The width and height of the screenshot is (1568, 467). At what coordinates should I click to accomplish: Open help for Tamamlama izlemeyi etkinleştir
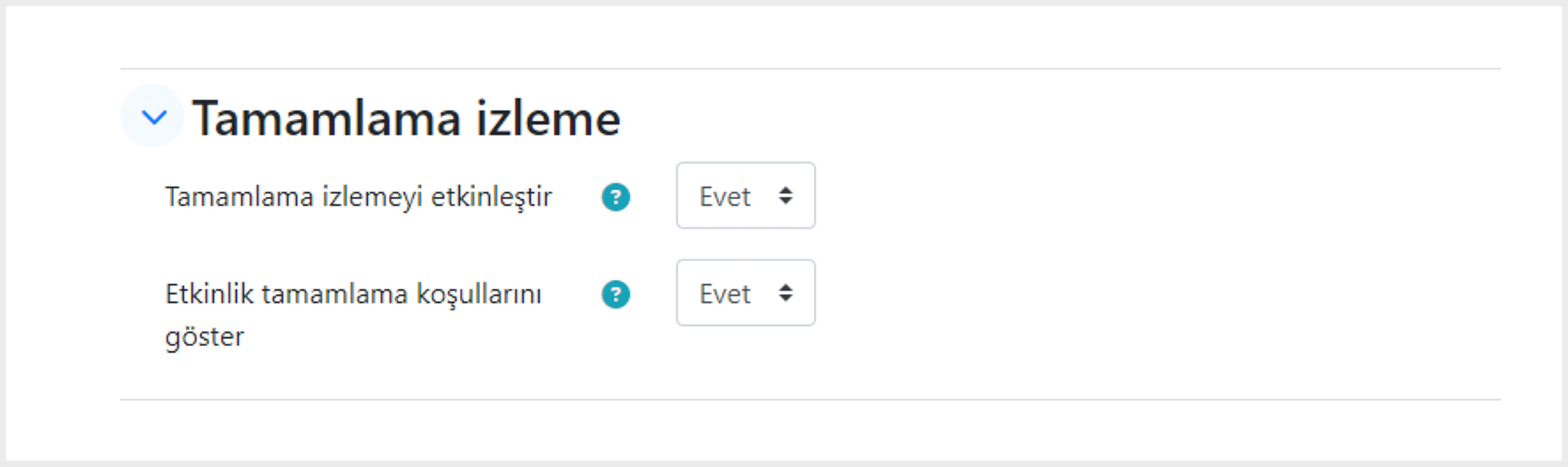616,197
